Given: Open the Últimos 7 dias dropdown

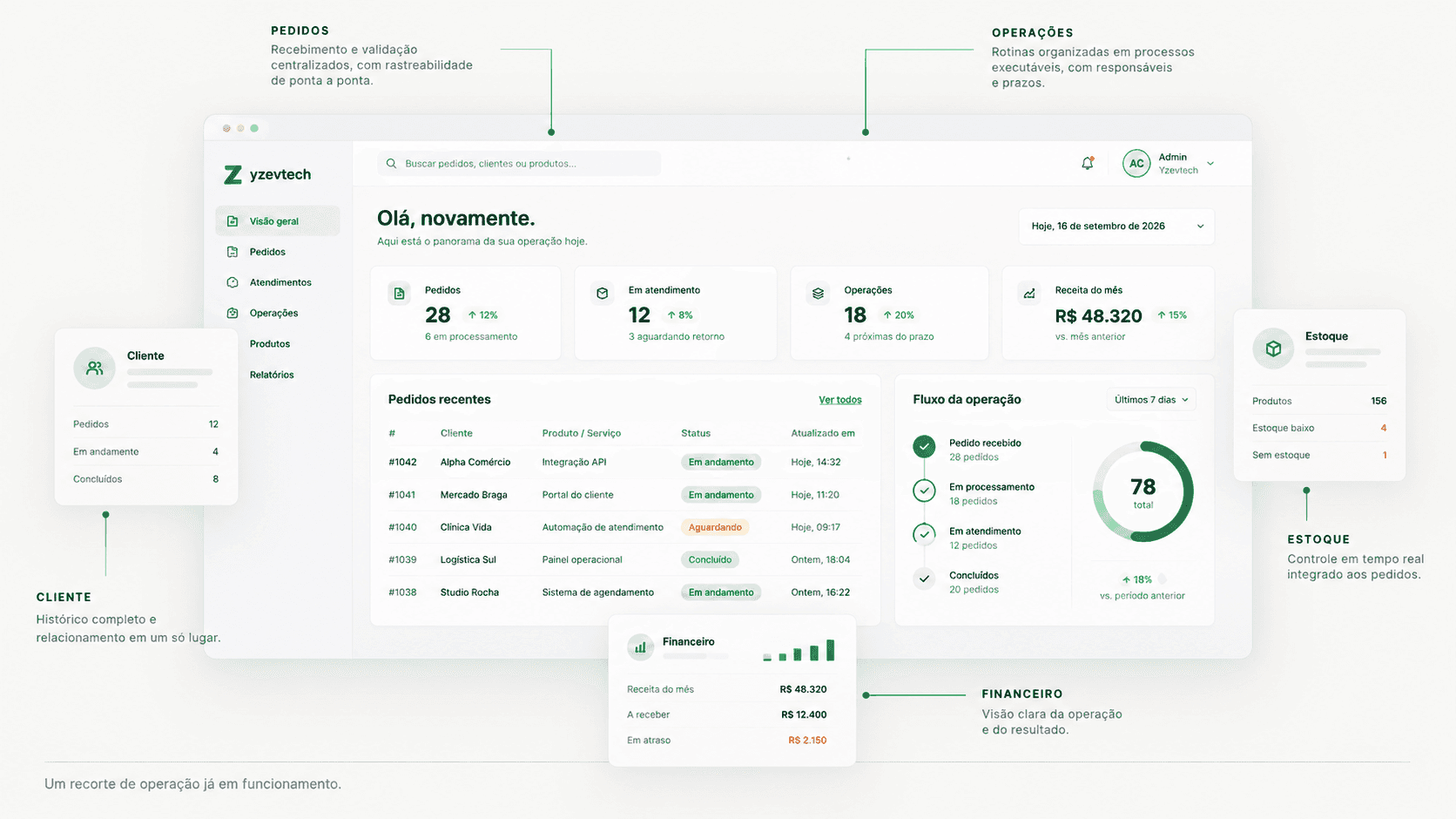Looking at the screenshot, I should click(1151, 399).
